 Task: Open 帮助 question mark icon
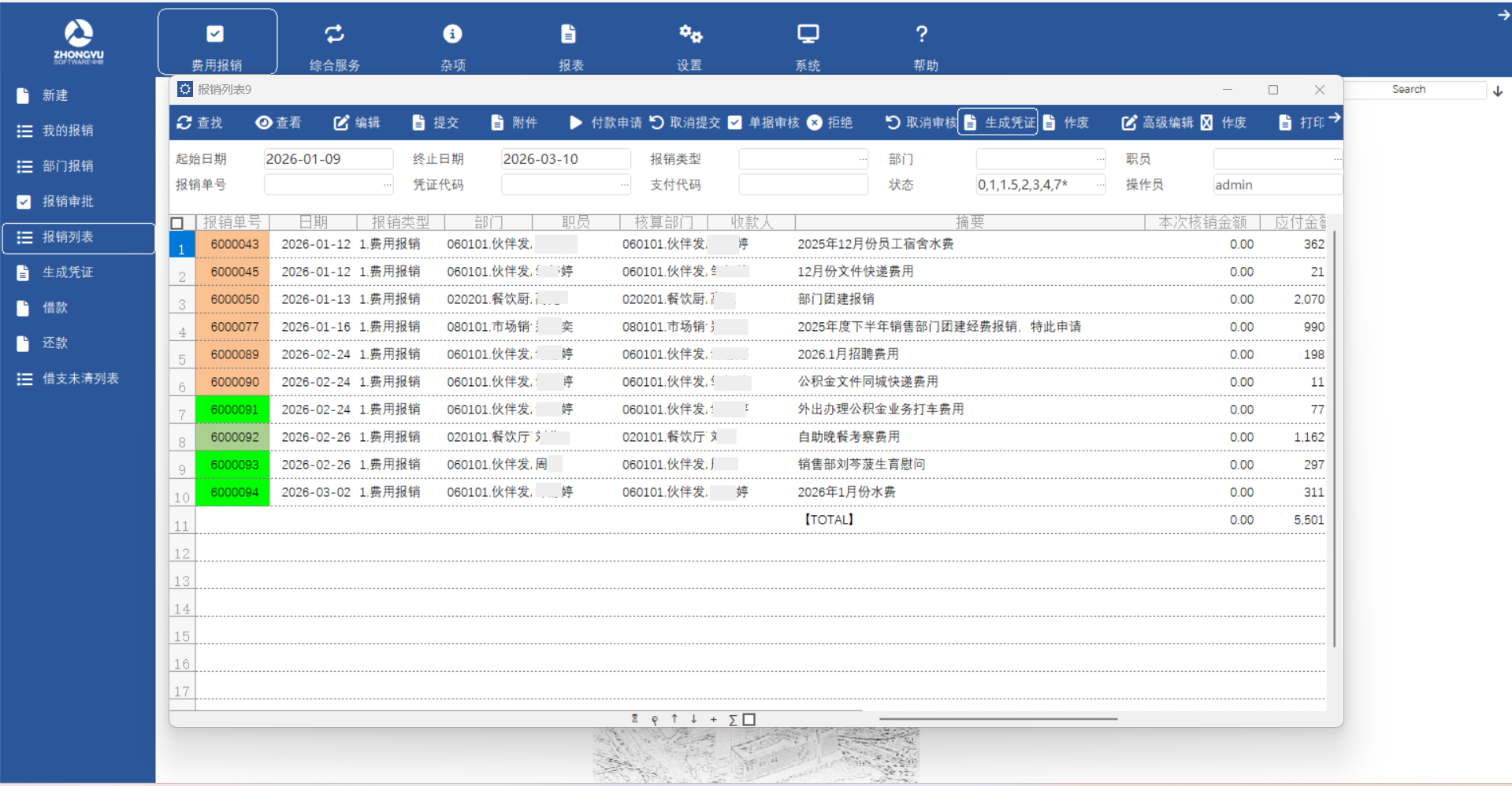pyautogui.click(x=921, y=34)
